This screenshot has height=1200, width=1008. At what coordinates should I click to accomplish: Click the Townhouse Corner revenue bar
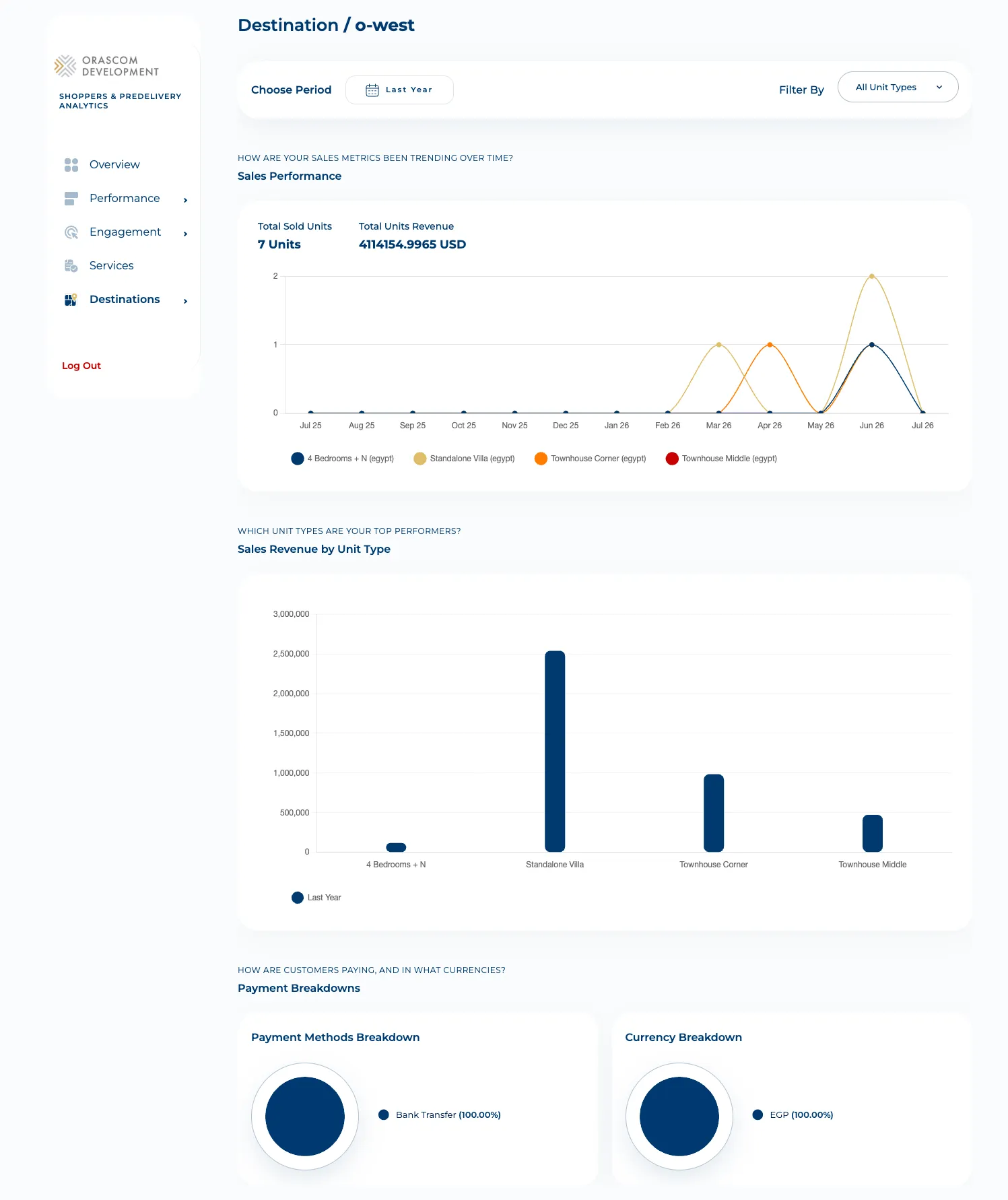point(714,813)
